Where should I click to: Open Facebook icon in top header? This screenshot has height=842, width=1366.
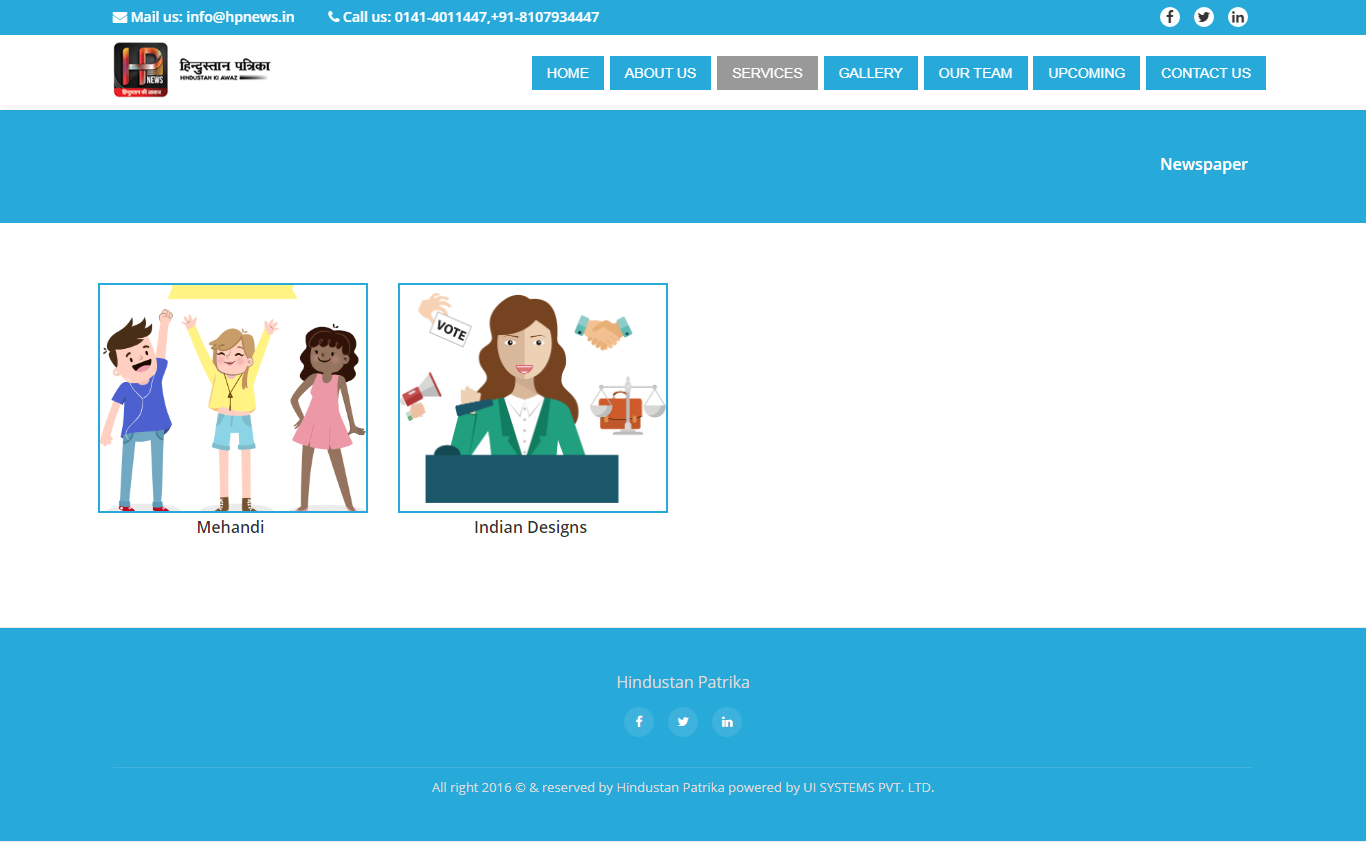tap(1169, 17)
